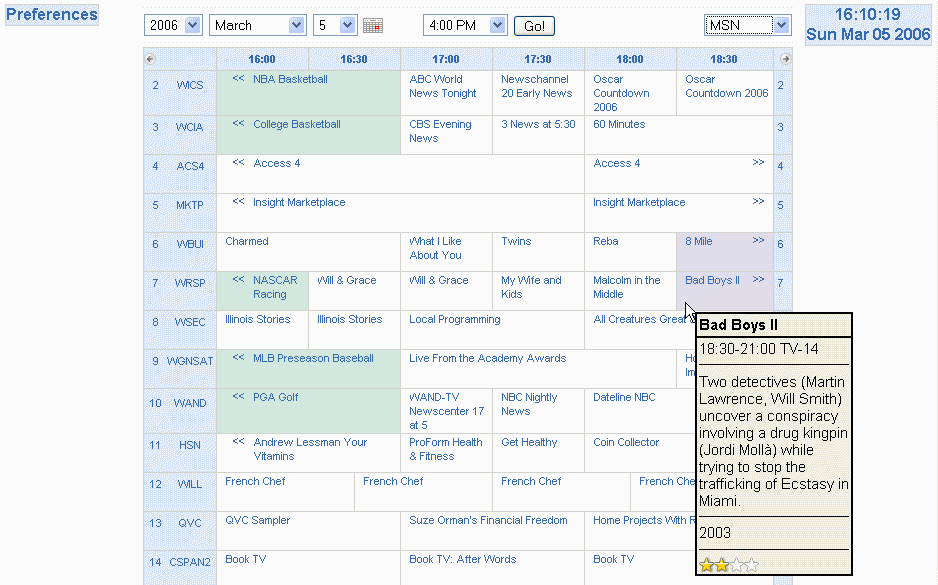
Task: Open the 3 News at 5:30 listing
Action: (x=538, y=124)
